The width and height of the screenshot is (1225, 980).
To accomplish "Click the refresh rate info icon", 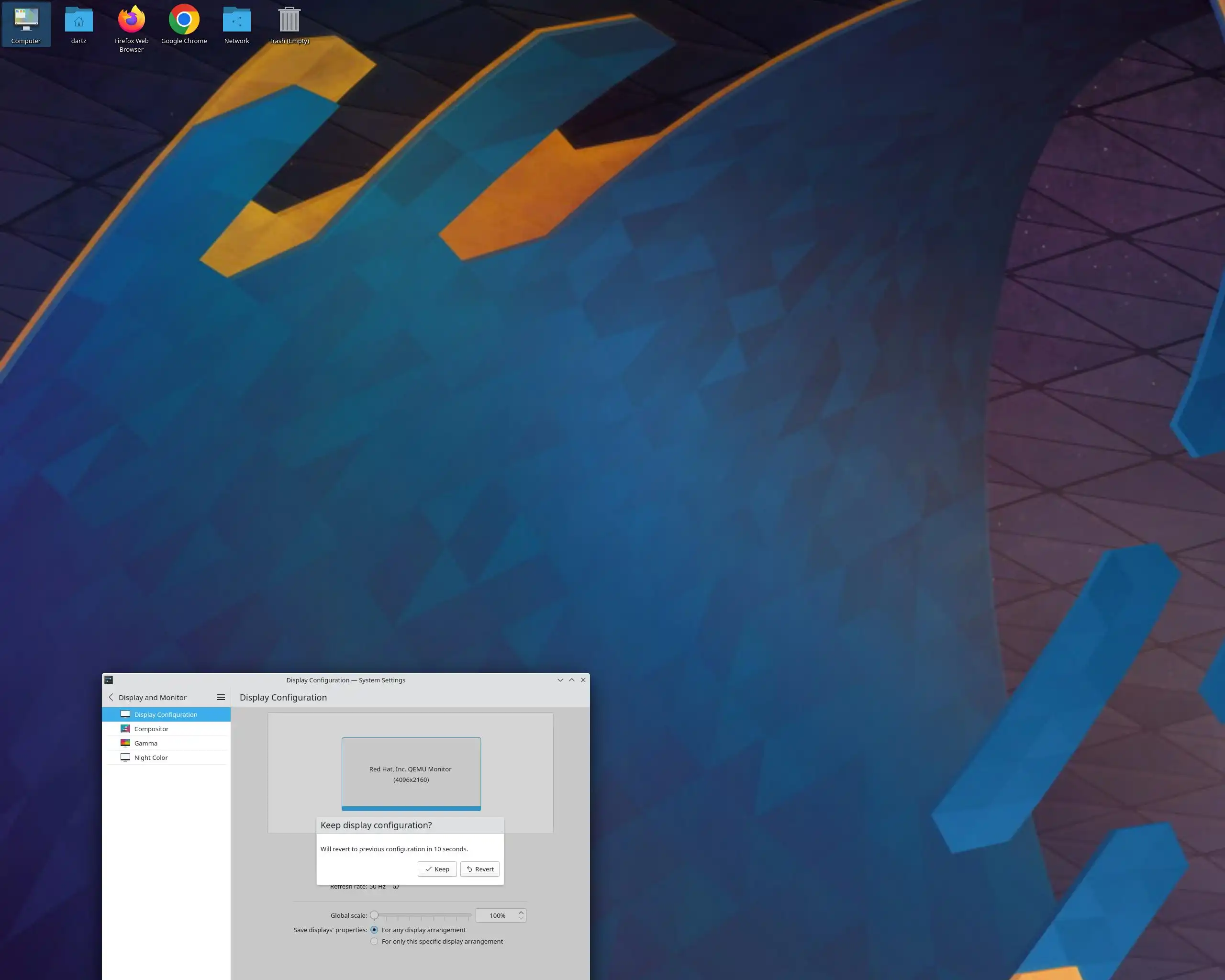I will (x=395, y=887).
